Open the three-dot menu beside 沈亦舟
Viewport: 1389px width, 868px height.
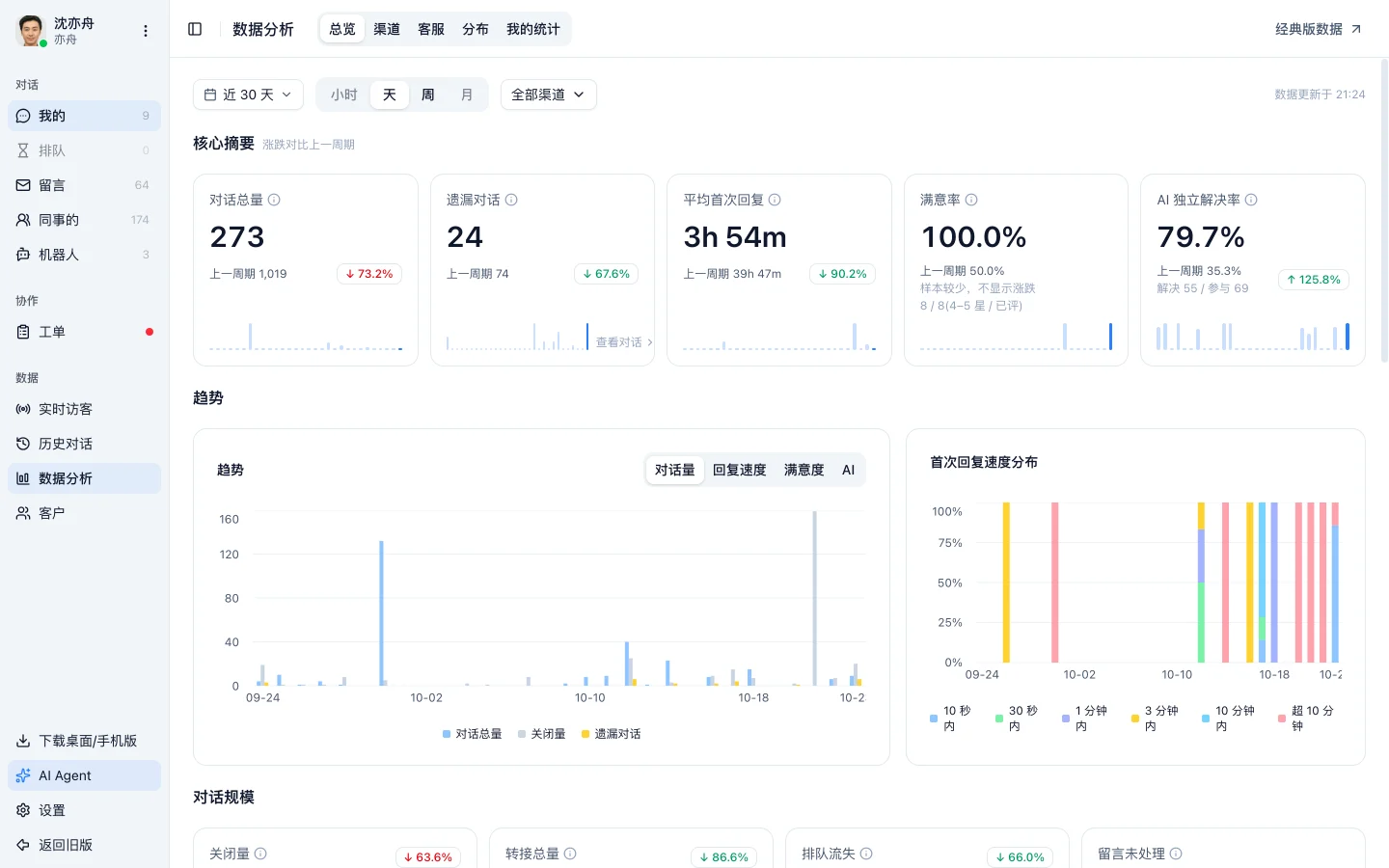click(146, 31)
